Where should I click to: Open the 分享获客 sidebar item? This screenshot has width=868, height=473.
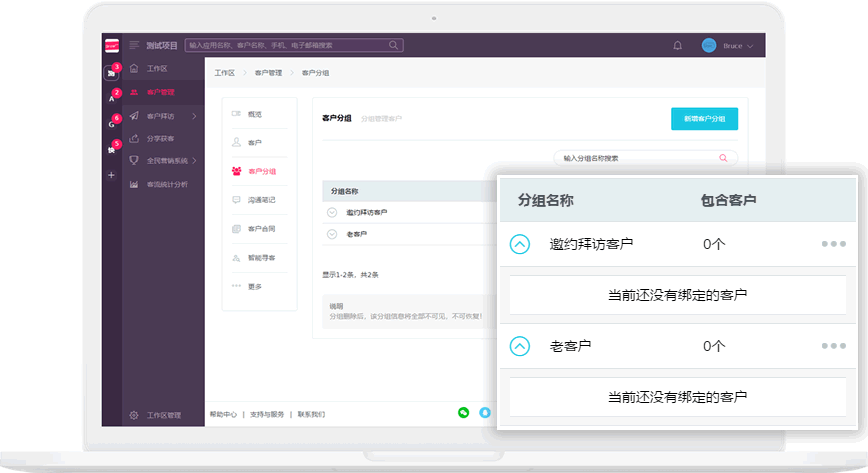pos(160,138)
